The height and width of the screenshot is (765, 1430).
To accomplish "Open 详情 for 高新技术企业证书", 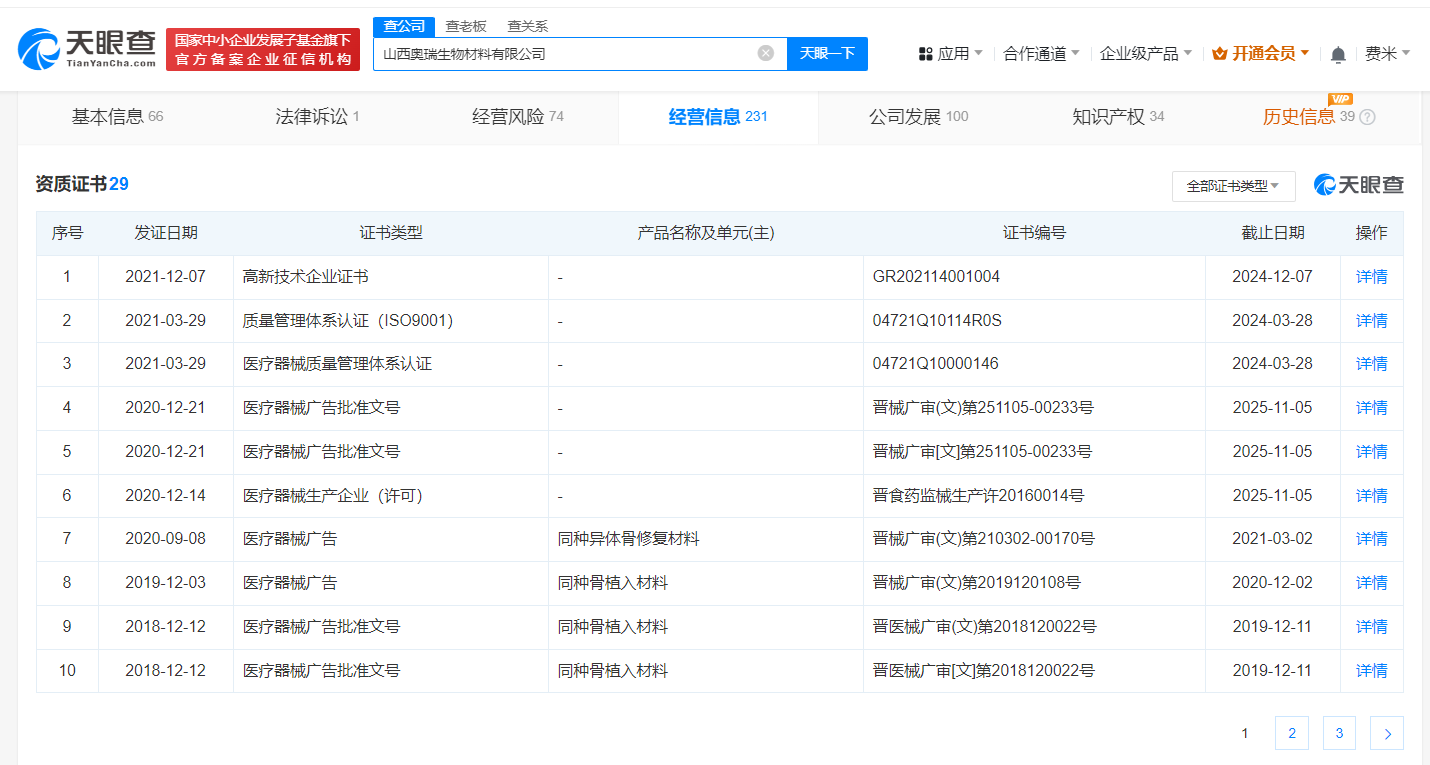I will pos(1371,276).
